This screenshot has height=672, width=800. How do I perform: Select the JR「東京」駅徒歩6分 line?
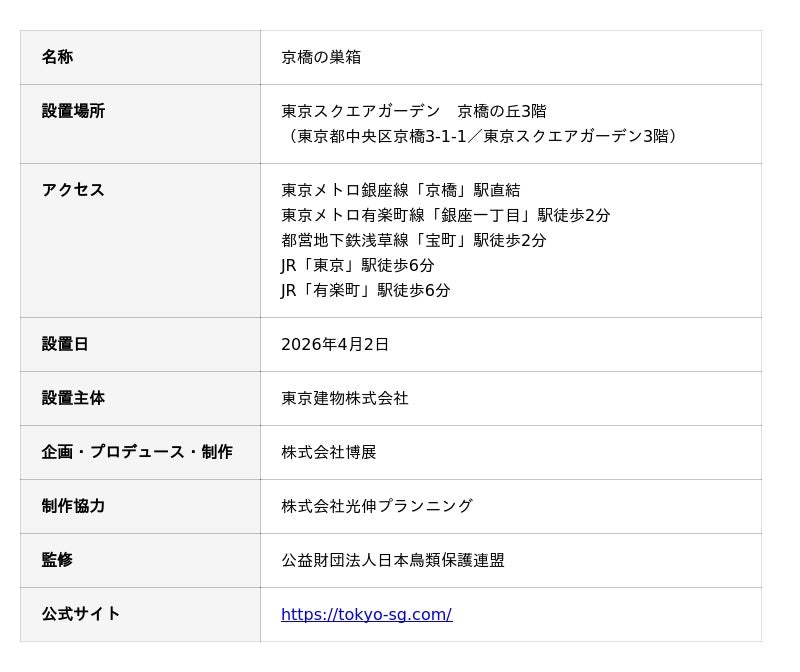pos(357,265)
